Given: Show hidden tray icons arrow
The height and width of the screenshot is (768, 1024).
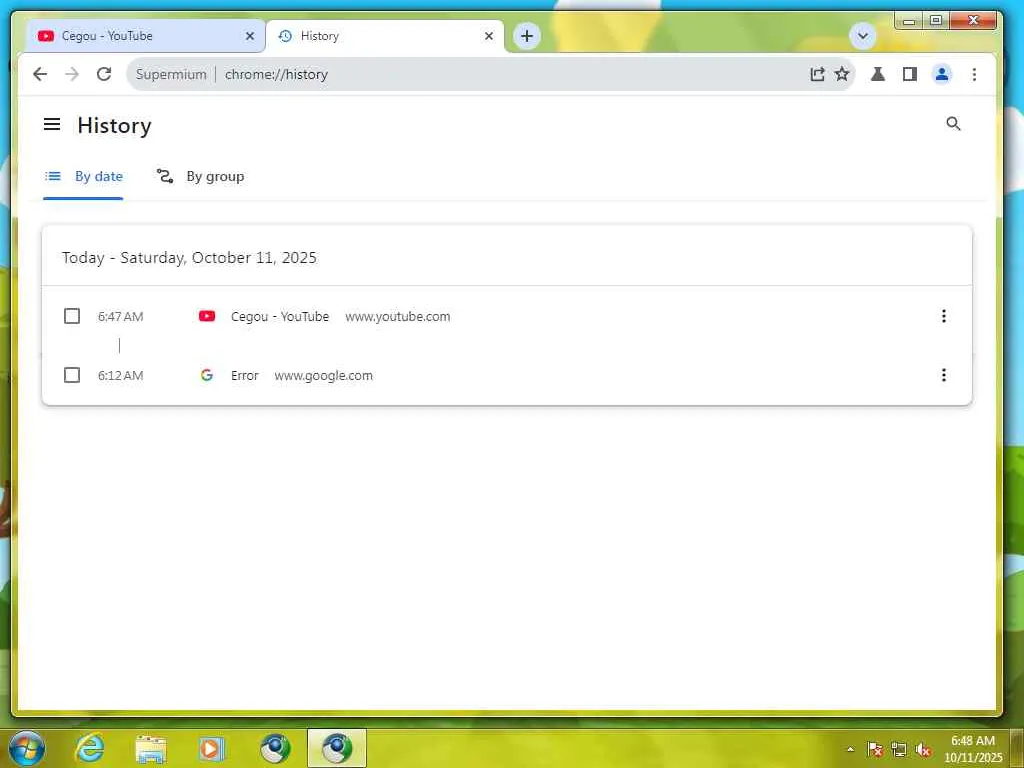Looking at the screenshot, I should (x=850, y=750).
